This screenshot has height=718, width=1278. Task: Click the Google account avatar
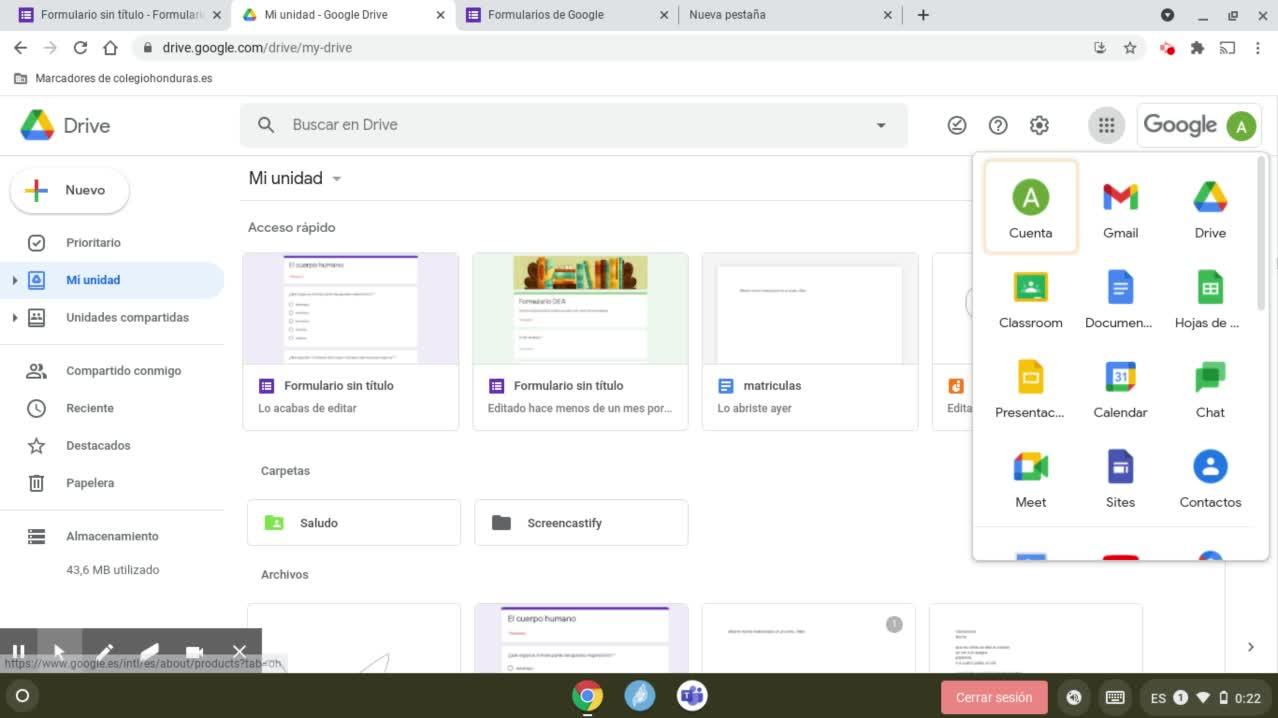pos(1240,126)
